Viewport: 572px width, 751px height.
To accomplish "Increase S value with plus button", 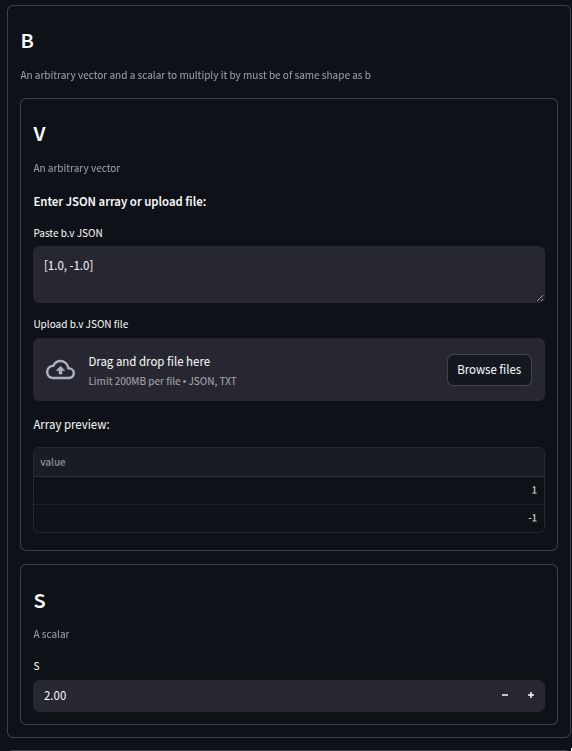I will click(x=531, y=695).
